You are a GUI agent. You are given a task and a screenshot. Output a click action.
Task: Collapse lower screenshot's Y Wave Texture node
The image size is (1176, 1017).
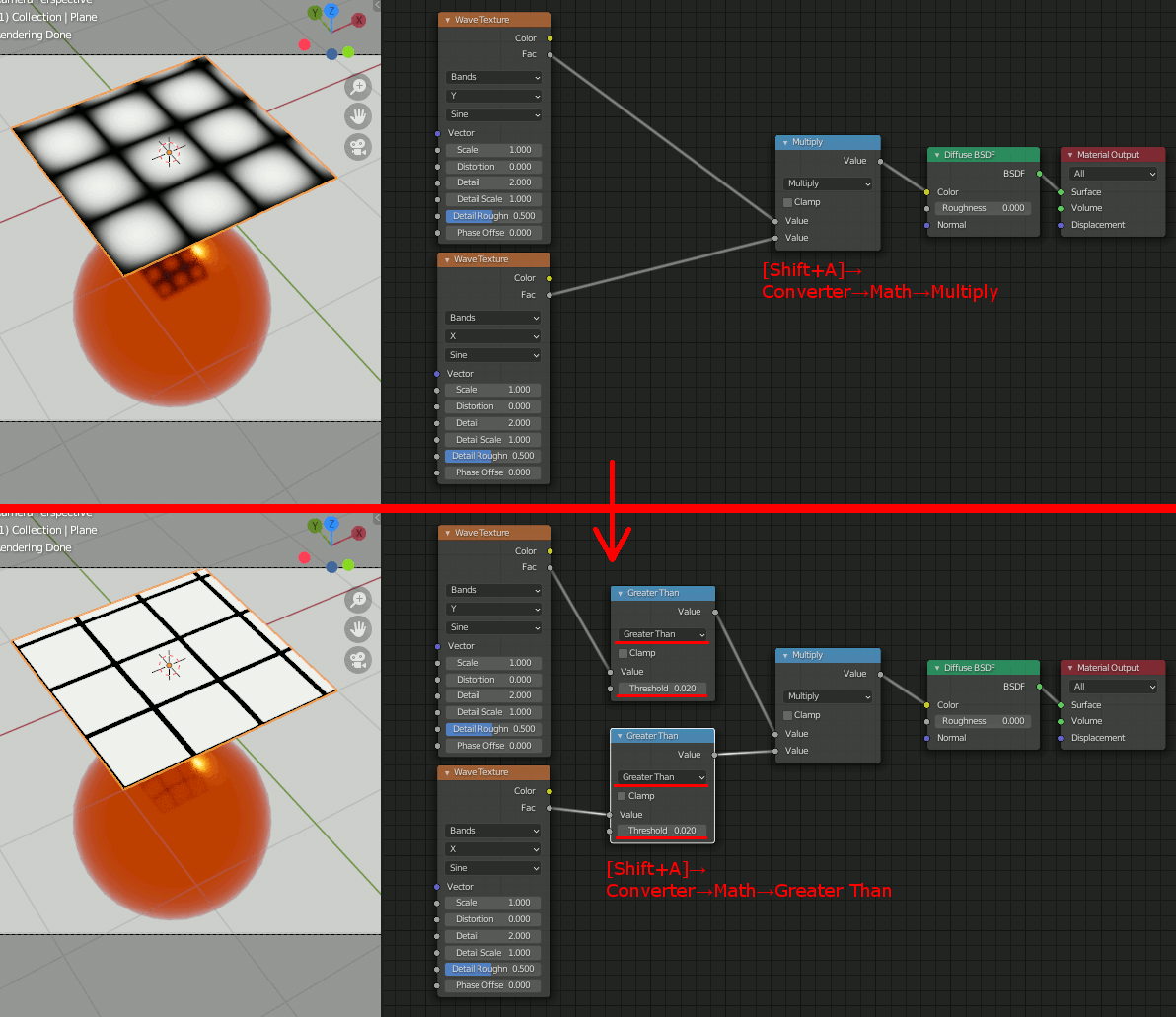click(448, 533)
